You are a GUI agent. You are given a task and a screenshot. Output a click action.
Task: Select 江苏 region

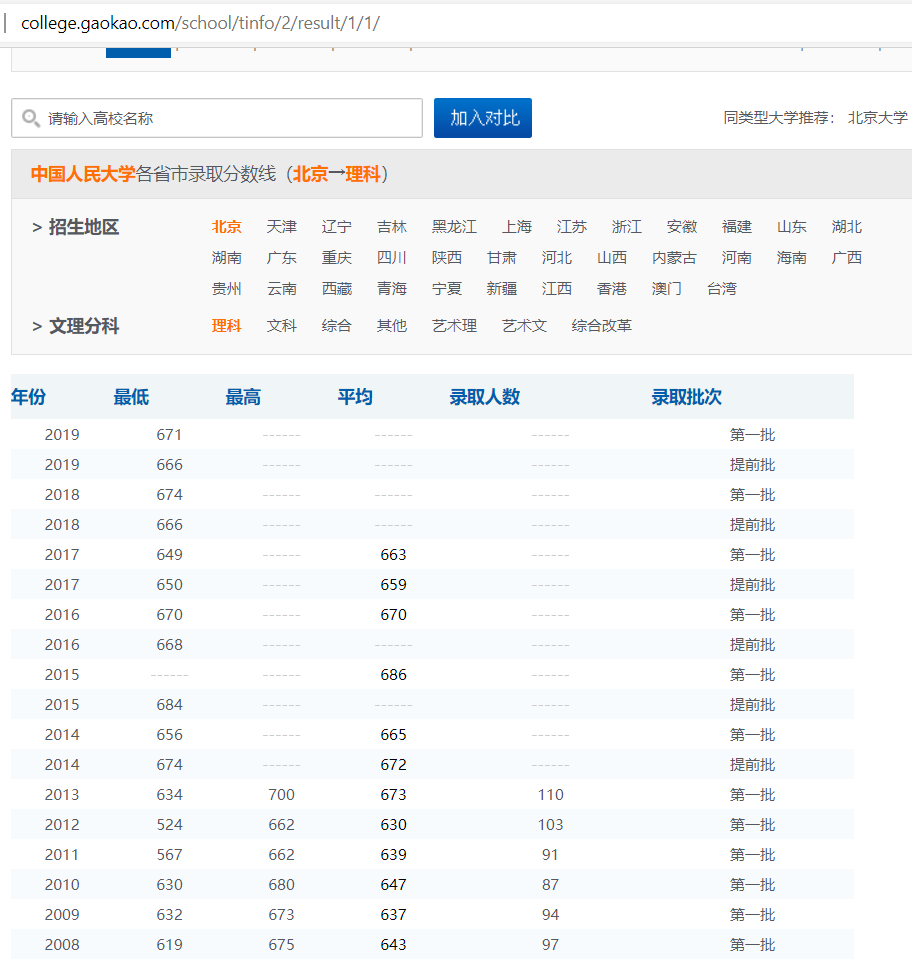pyautogui.click(x=572, y=227)
